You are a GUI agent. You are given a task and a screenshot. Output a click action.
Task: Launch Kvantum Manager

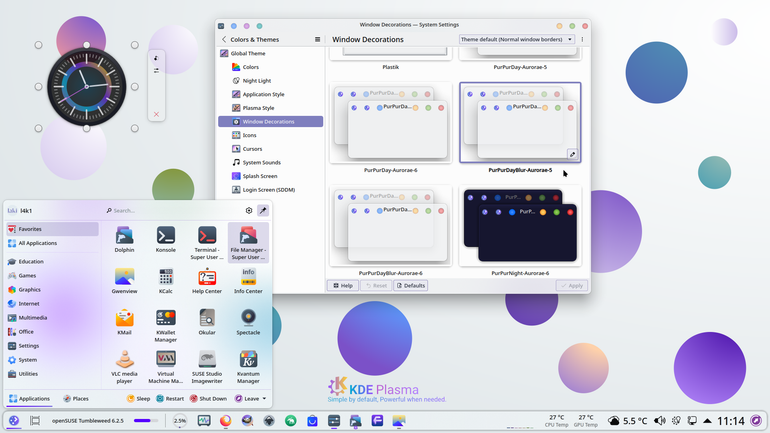pos(248,367)
